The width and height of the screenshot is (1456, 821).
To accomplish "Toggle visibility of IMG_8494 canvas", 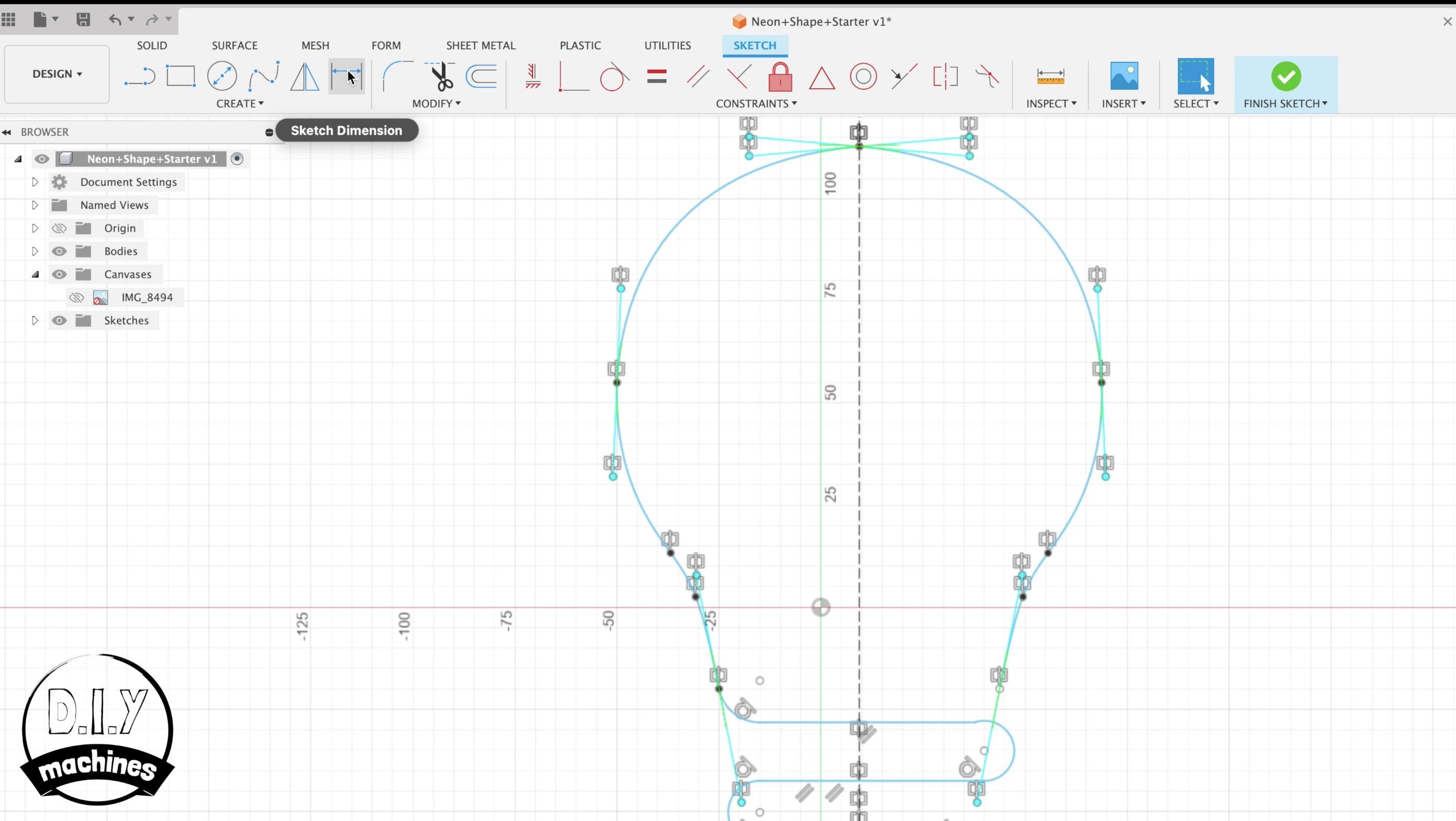I will pos(77,297).
